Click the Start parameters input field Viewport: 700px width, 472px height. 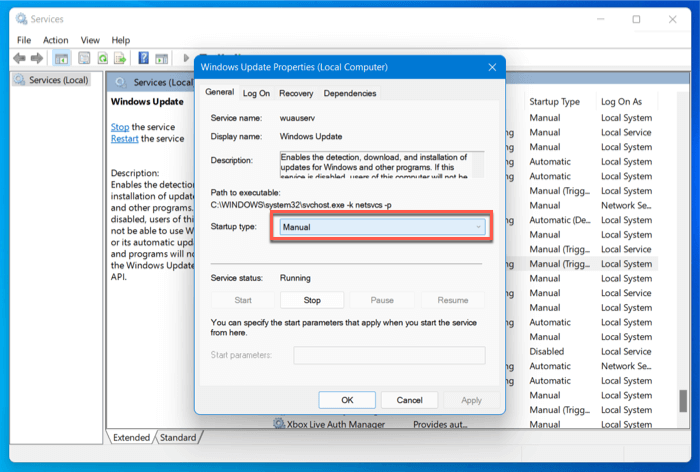[389, 355]
